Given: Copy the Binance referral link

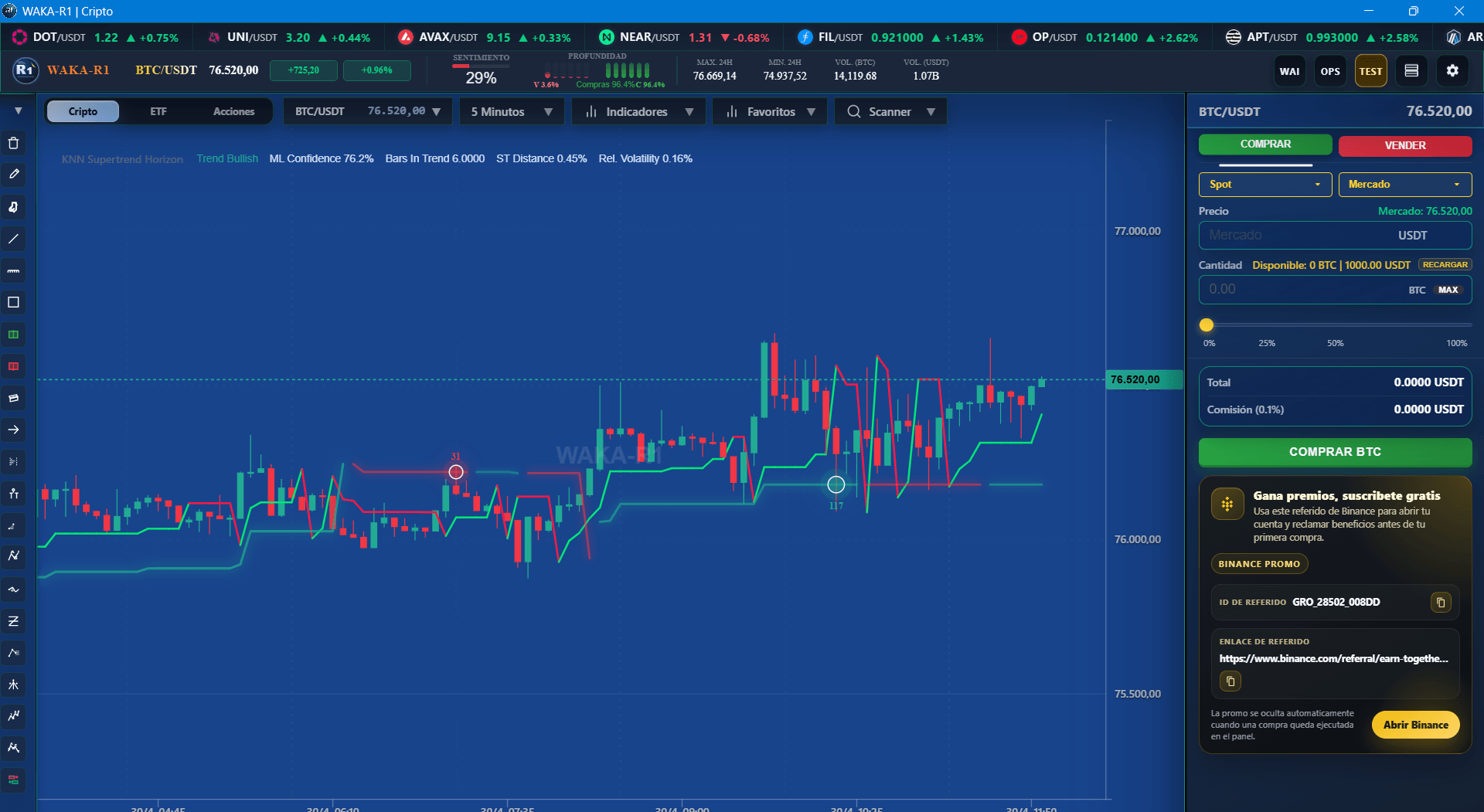Looking at the screenshot, I should point(1230,681).
